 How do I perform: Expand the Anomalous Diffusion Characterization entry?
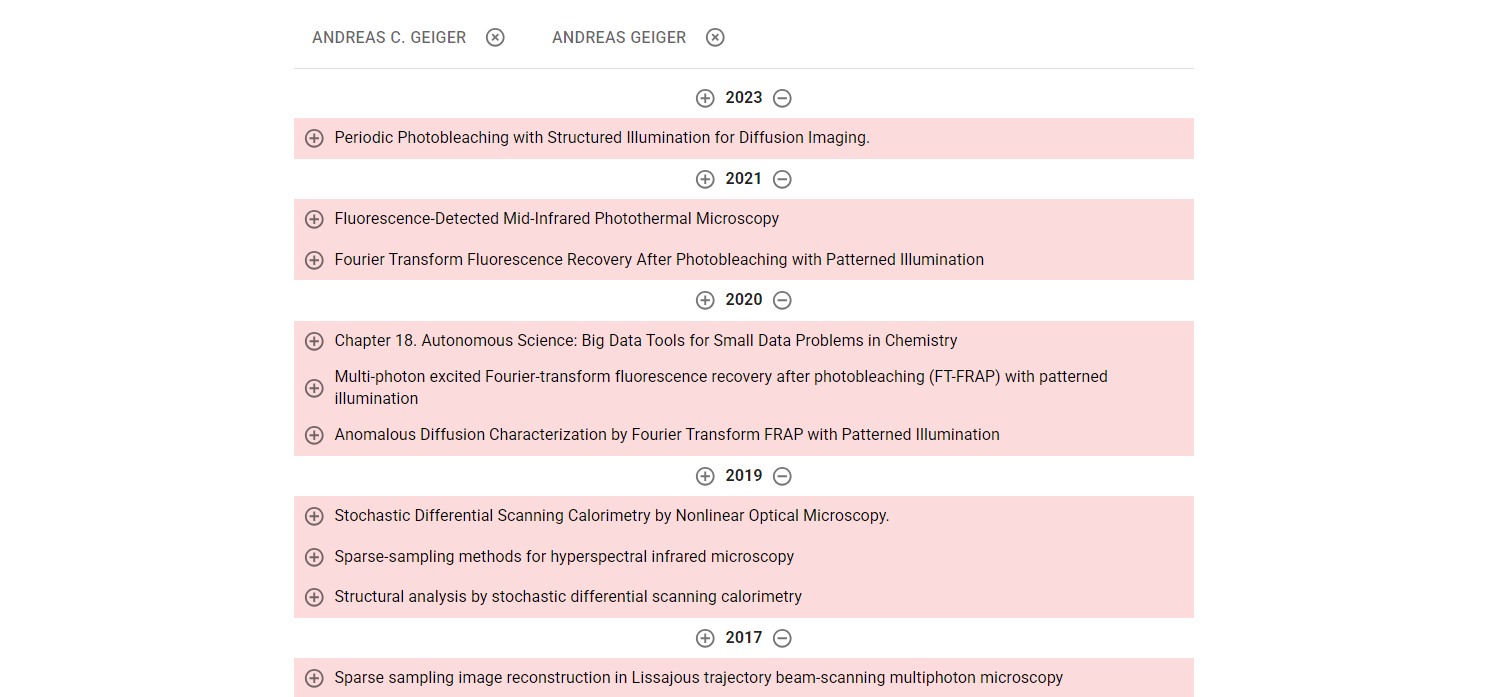[314, 435]
